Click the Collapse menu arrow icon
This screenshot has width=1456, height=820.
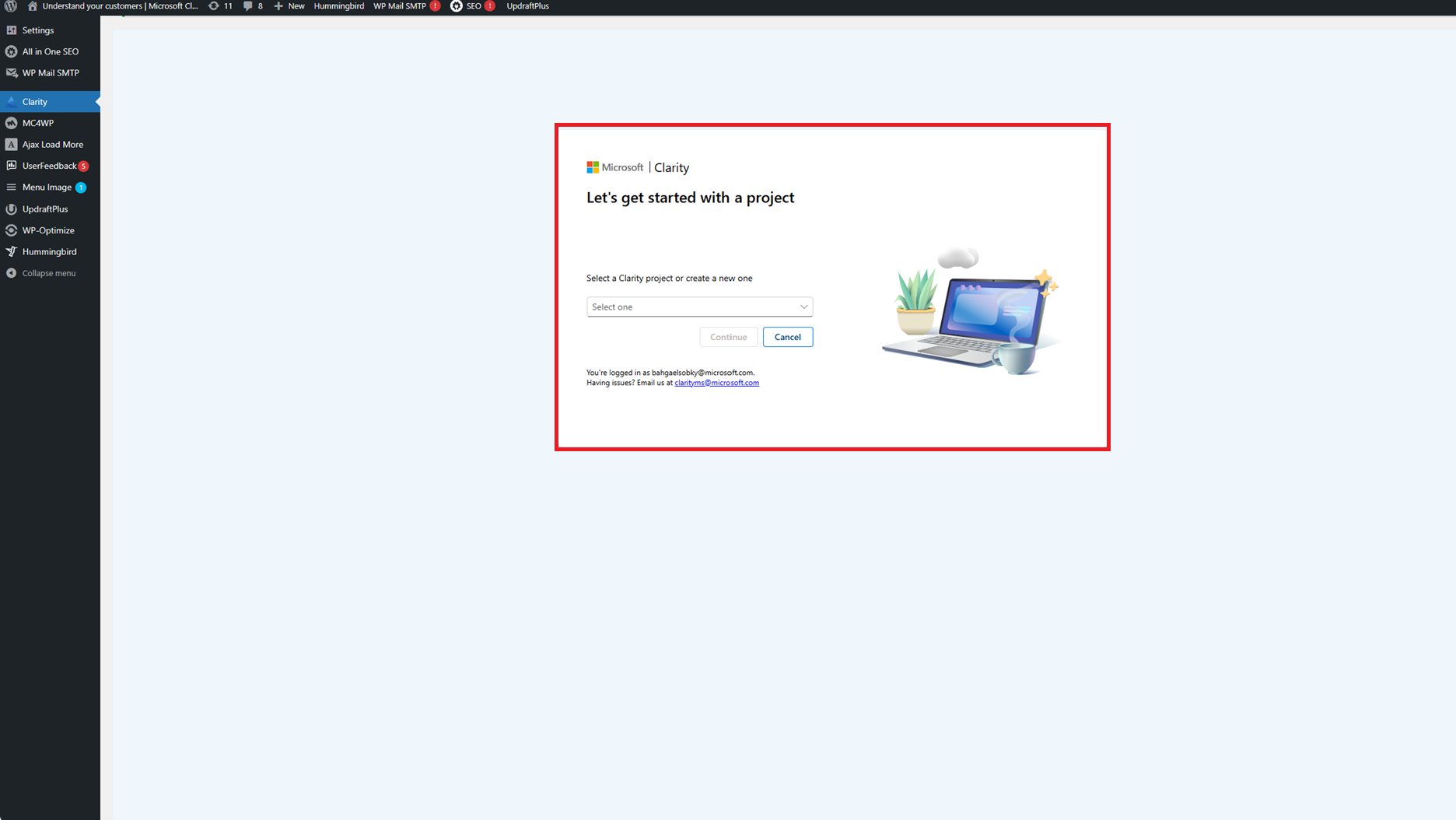pos(12,273)
